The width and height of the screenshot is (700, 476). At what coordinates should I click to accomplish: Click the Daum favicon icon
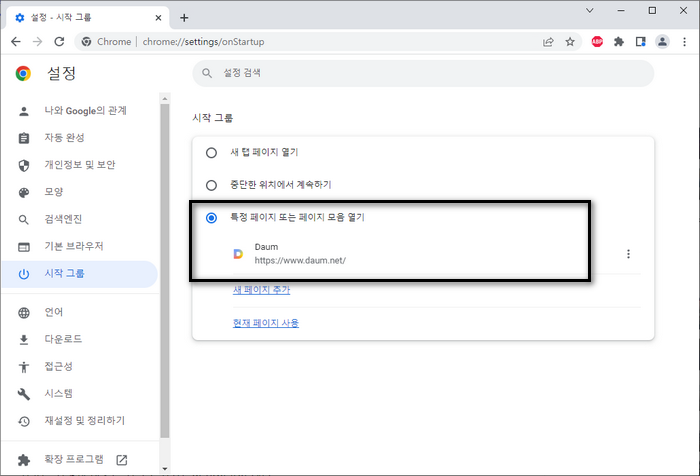[x=238, y=254]
